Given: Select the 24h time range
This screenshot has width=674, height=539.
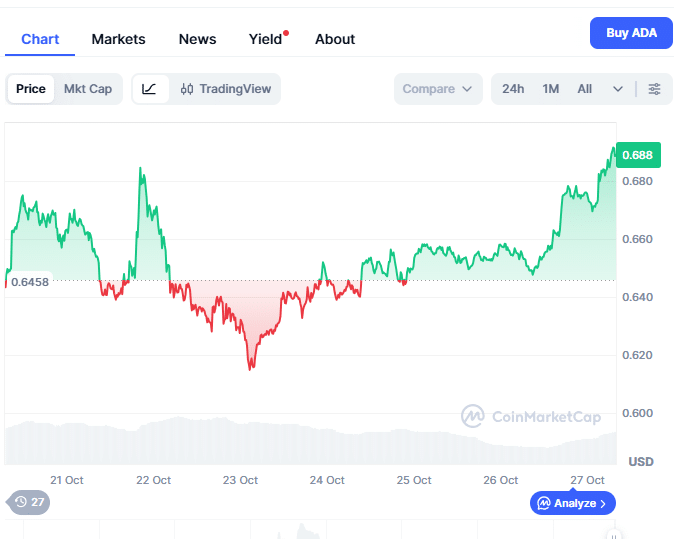Looking at the screenshot, I should (513, 89).
